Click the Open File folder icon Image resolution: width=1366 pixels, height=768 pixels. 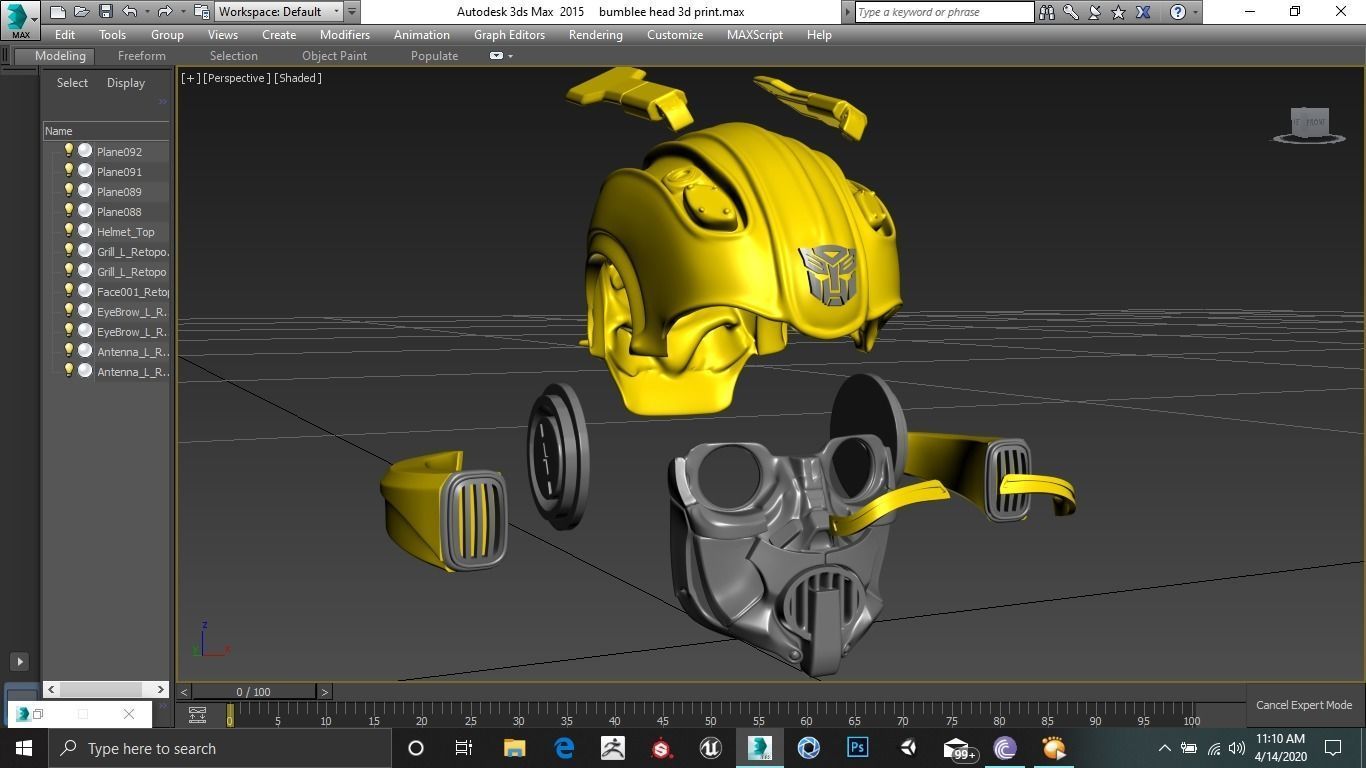coord(81,12)
